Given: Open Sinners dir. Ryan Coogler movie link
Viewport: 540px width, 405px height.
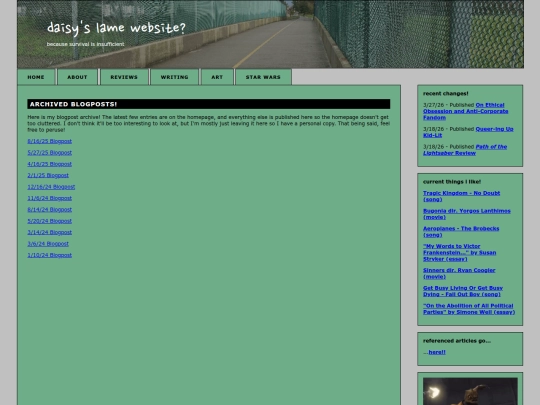Looking at the screenshot, I should 459,273.
